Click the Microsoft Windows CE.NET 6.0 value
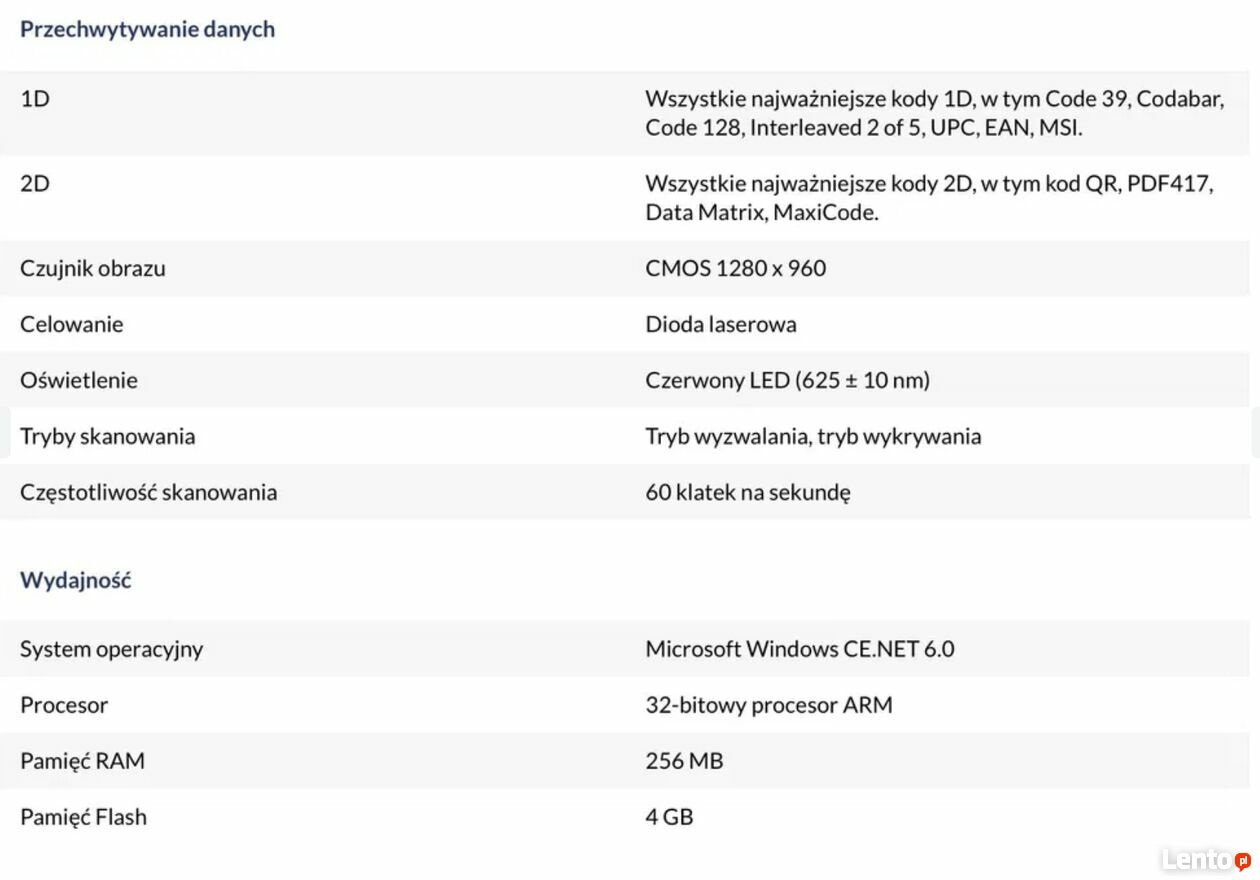This screenshot has height=880, width=1260. pos(800,649)
